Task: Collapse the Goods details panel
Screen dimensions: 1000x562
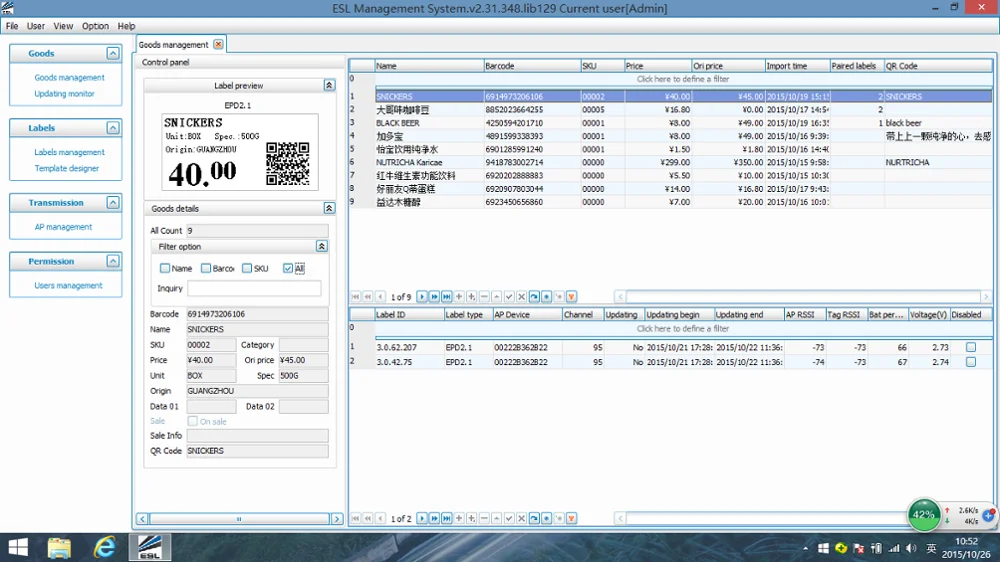Action: click(x=329, y=209)
